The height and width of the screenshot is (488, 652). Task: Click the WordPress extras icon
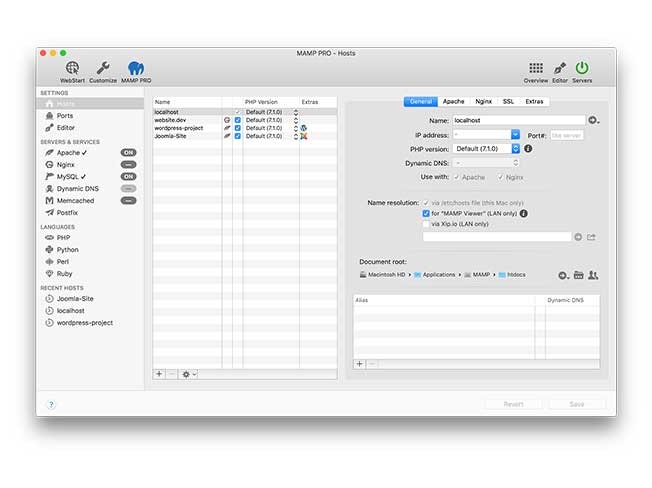click(304, 128)
